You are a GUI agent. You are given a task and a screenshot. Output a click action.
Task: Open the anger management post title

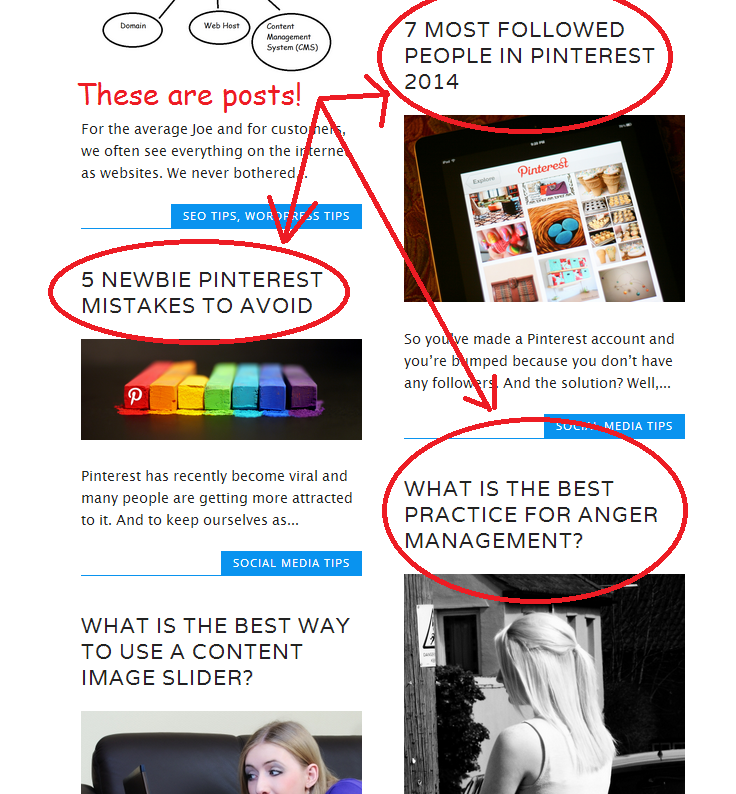[531, 514]
